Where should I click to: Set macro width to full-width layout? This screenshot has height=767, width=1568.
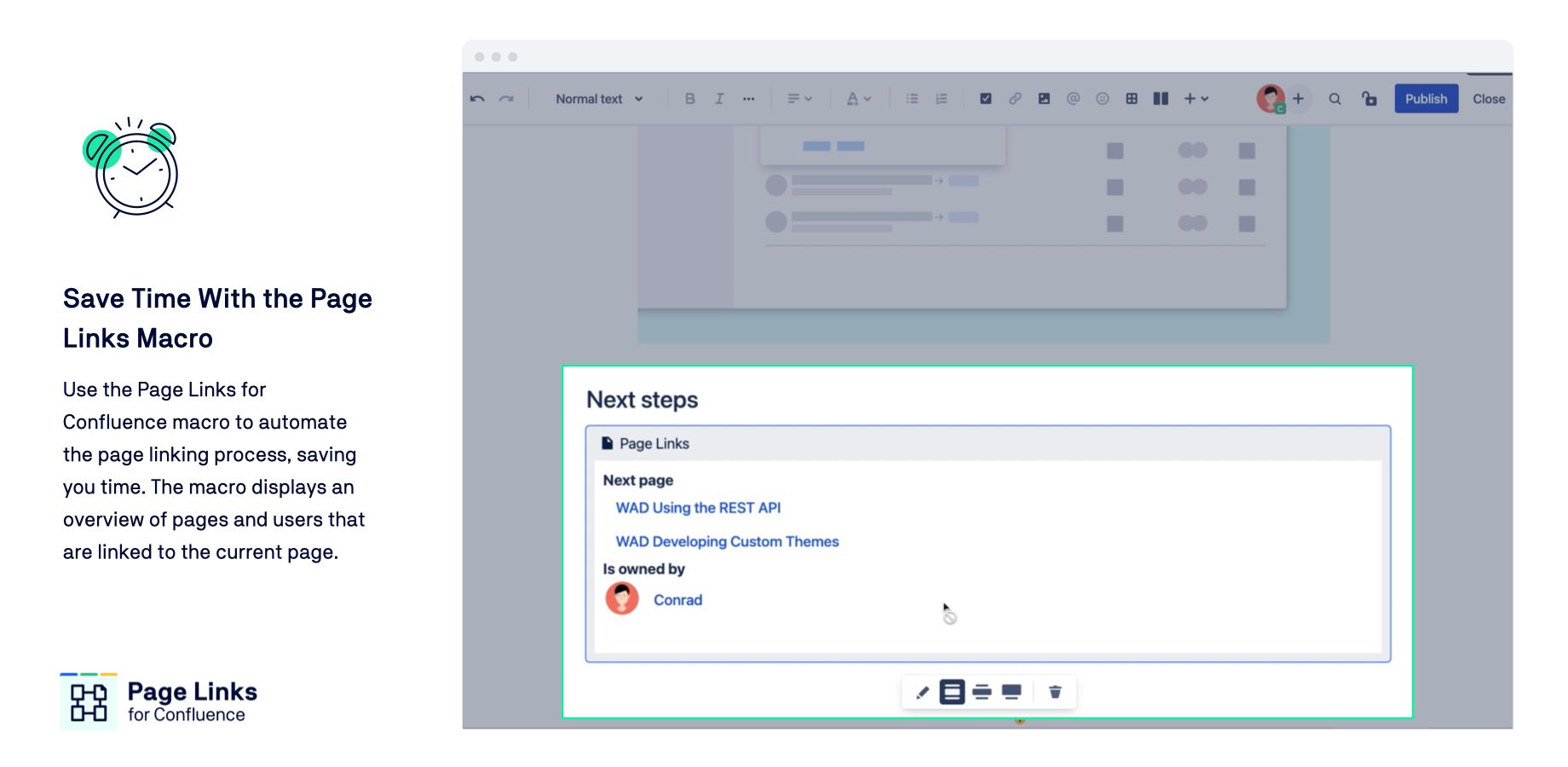click(1012, 692)
